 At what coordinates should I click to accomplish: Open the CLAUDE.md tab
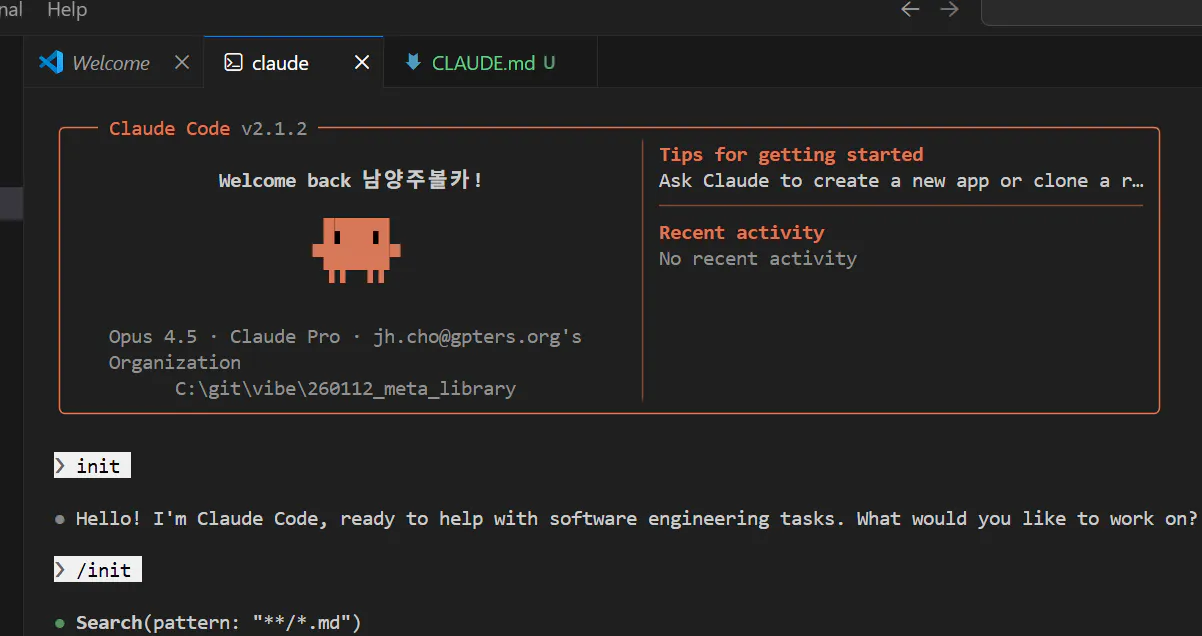tap(490, 63)
